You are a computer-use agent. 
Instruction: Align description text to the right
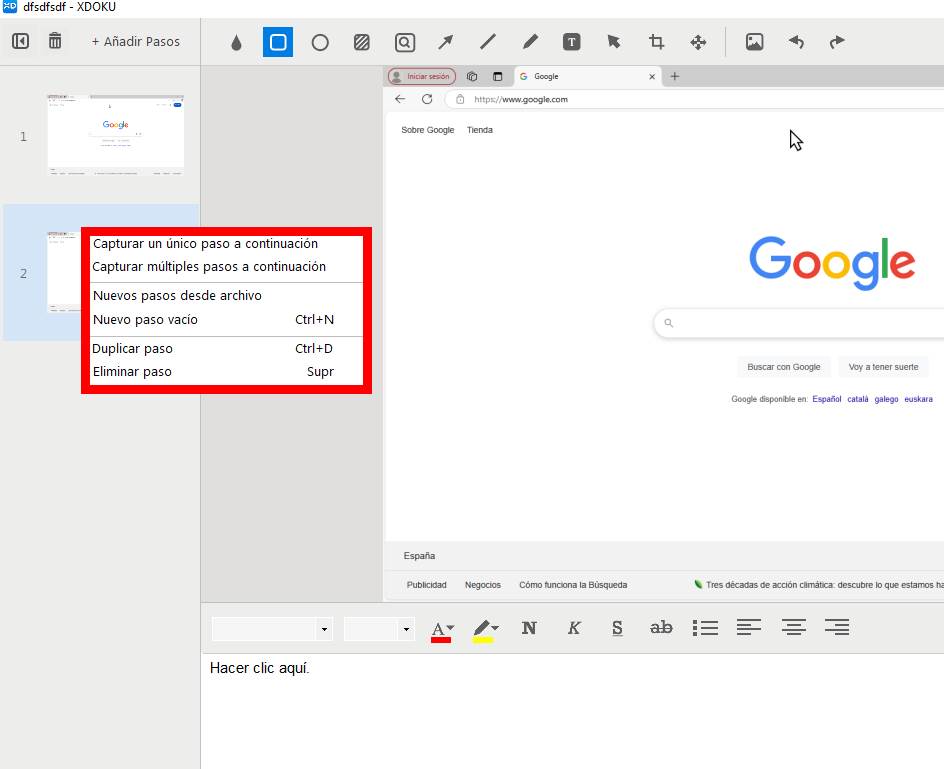837,627
